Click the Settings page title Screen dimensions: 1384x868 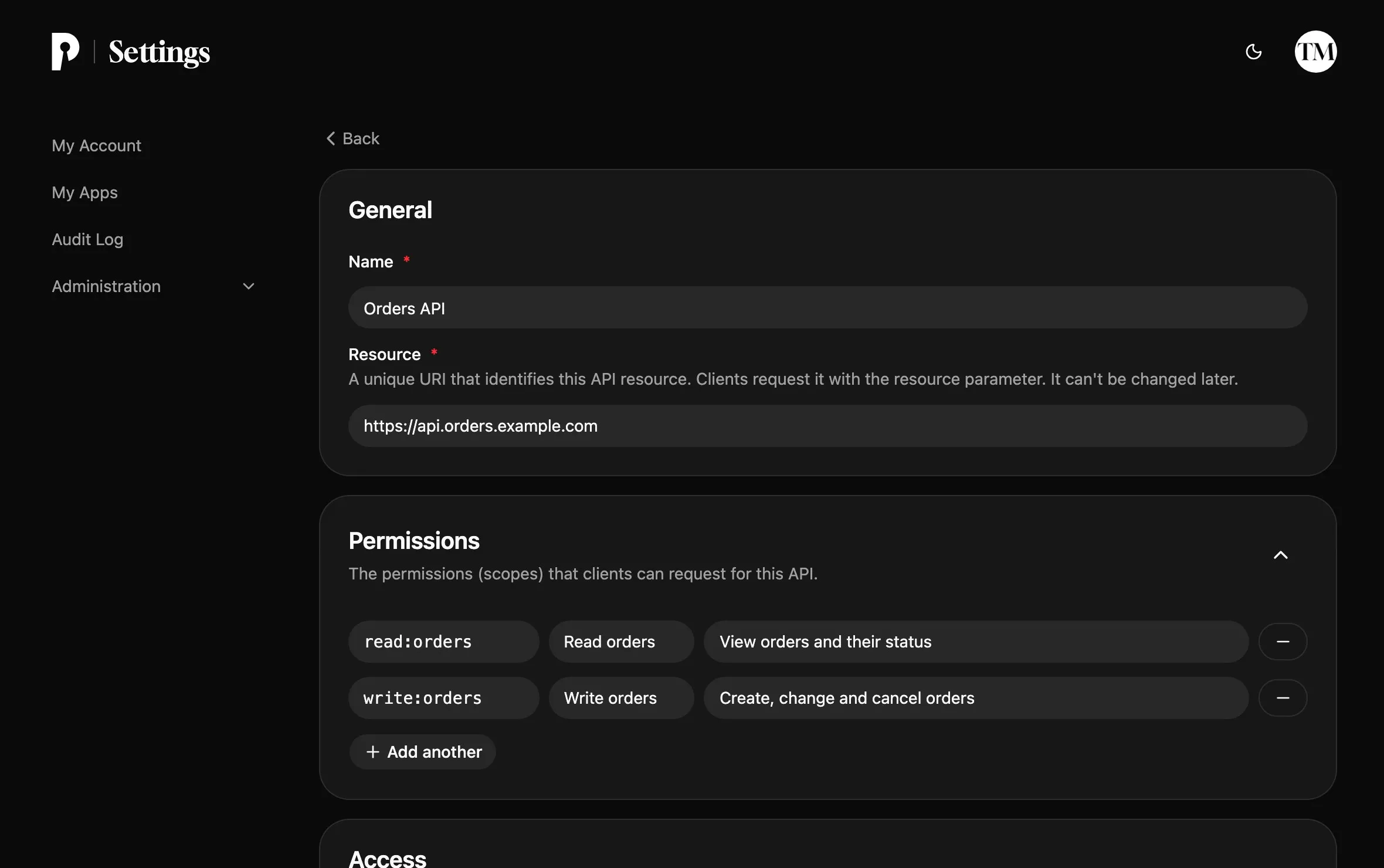(x=159, y=53)
